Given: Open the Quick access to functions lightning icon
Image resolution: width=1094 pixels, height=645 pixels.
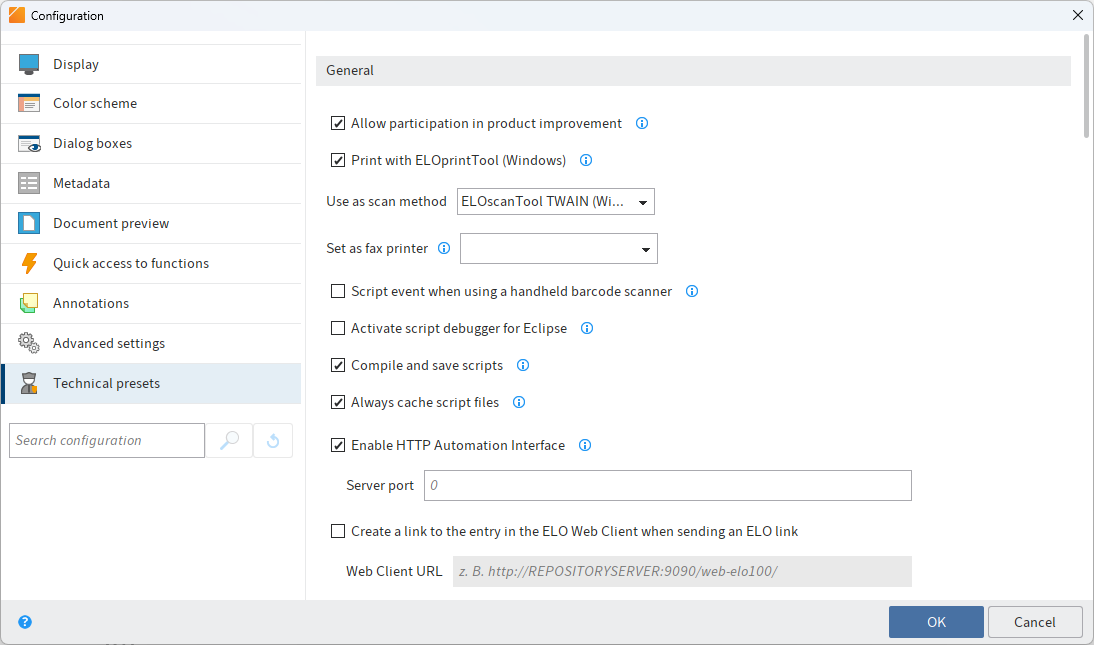Looking at the screenshot, I should [x=27, y=263].
